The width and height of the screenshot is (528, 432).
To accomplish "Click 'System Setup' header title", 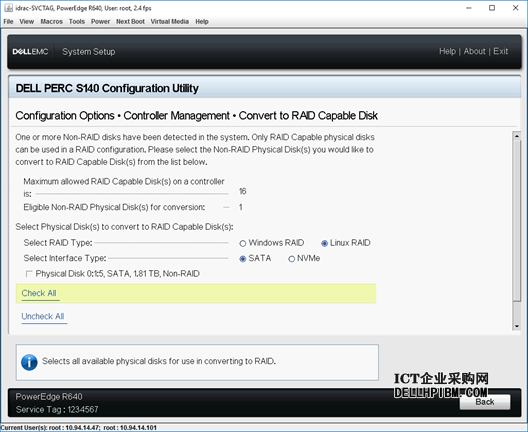I will pyautogui.click(x=89, y=52).
